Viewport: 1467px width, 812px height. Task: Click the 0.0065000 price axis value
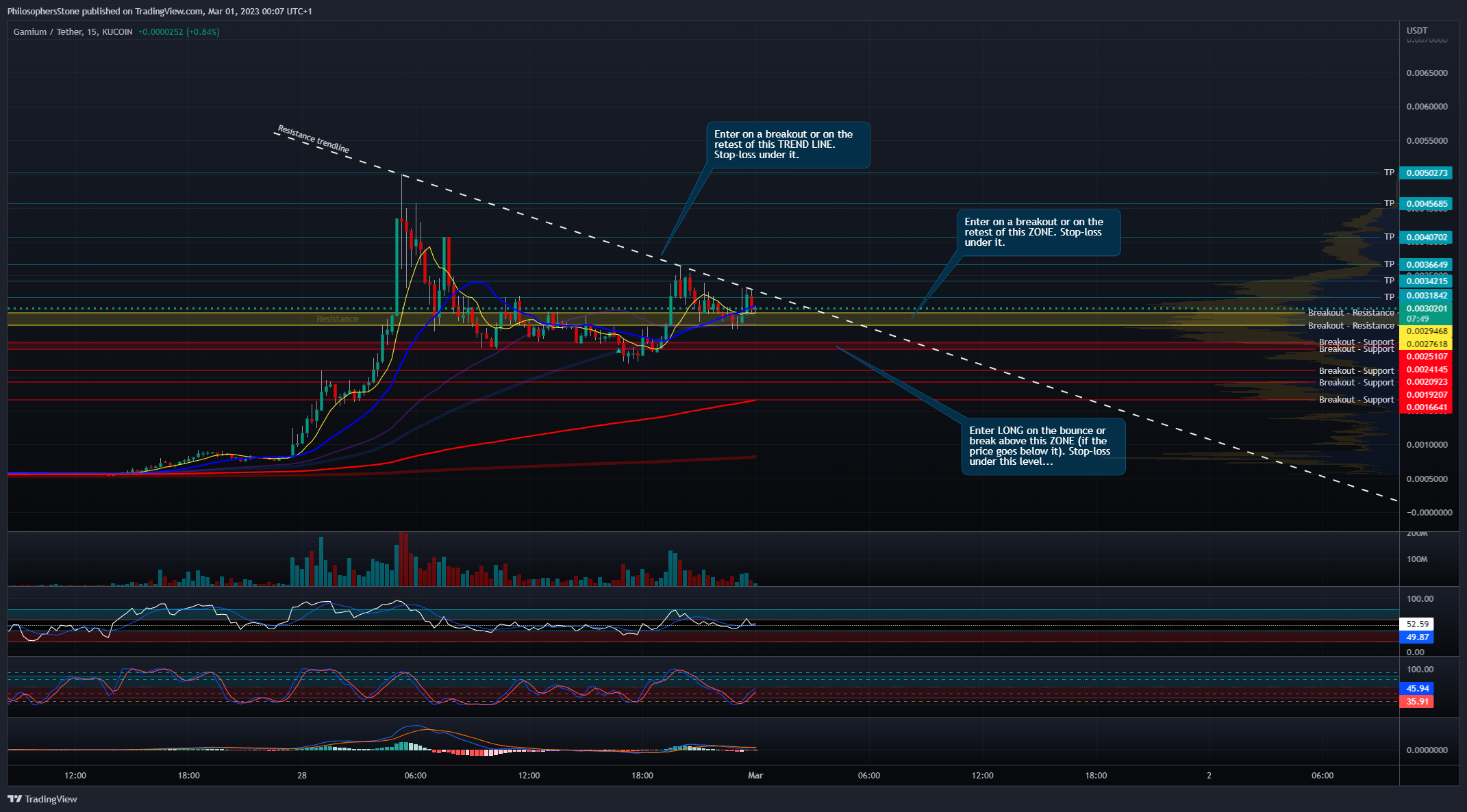pyautogui.click(x=1427, y=73)
